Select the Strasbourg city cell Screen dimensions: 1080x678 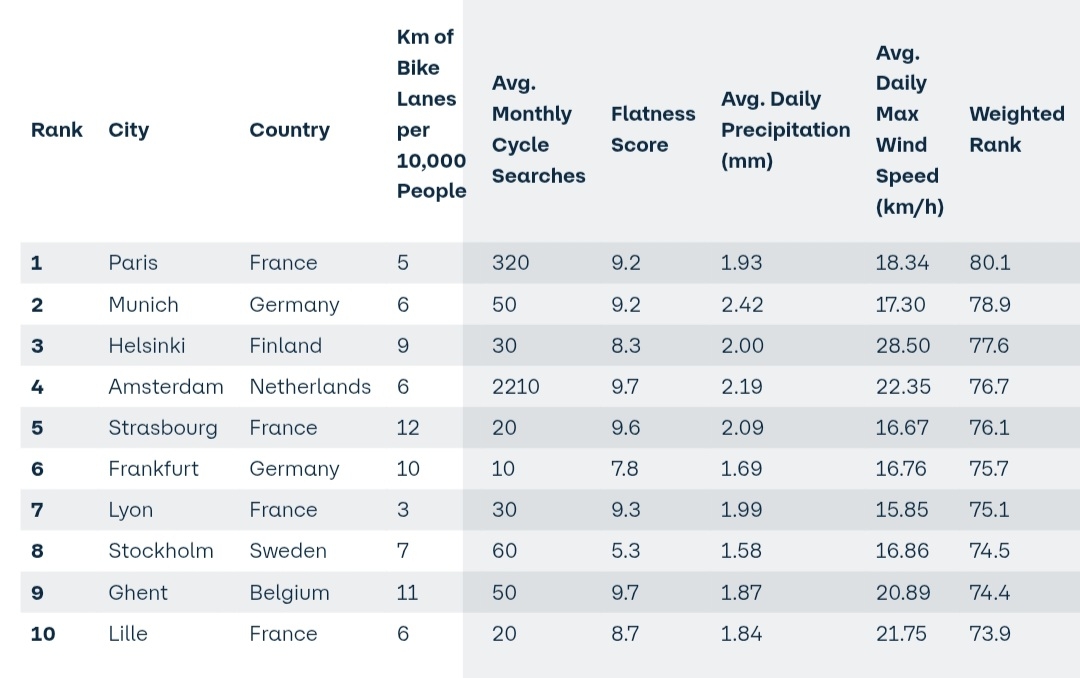pyautogui.click(x=162, y=428)
